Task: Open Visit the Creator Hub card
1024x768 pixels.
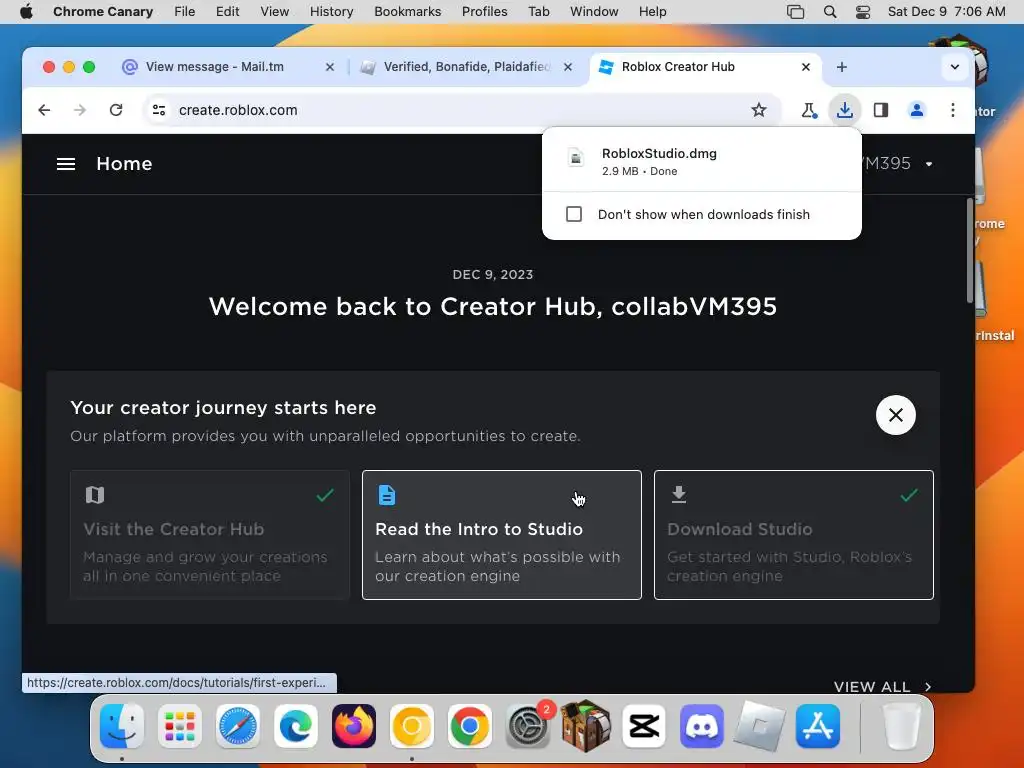Action: pos(210,535)
